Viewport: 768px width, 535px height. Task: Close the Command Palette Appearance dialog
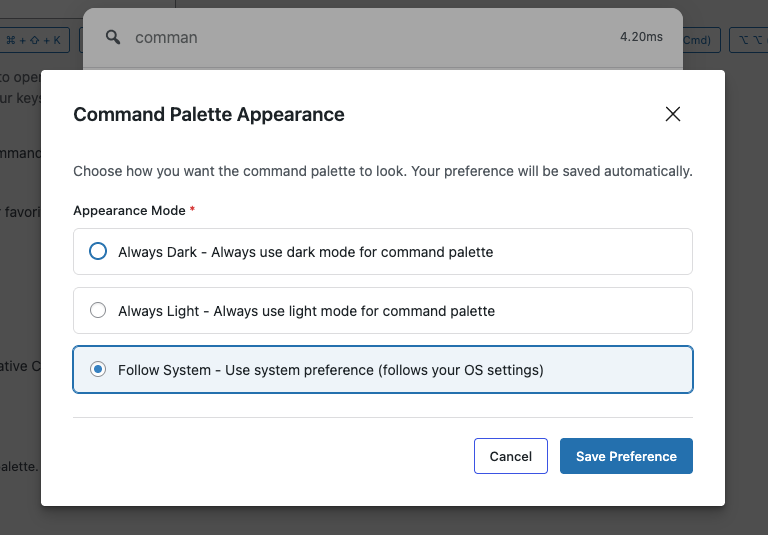(x=672, y=114)
